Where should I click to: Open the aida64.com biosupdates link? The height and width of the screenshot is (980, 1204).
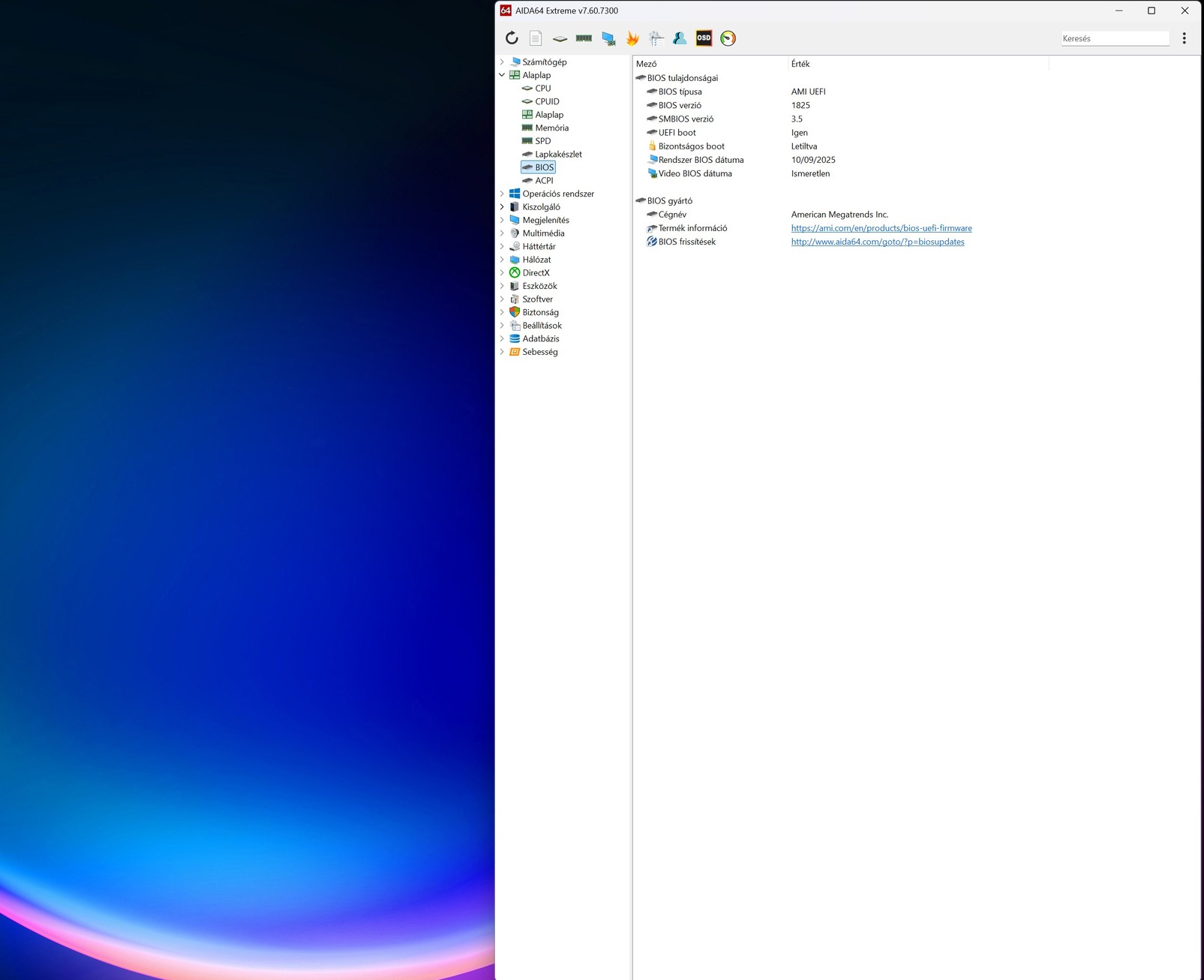tap(878, 242)
